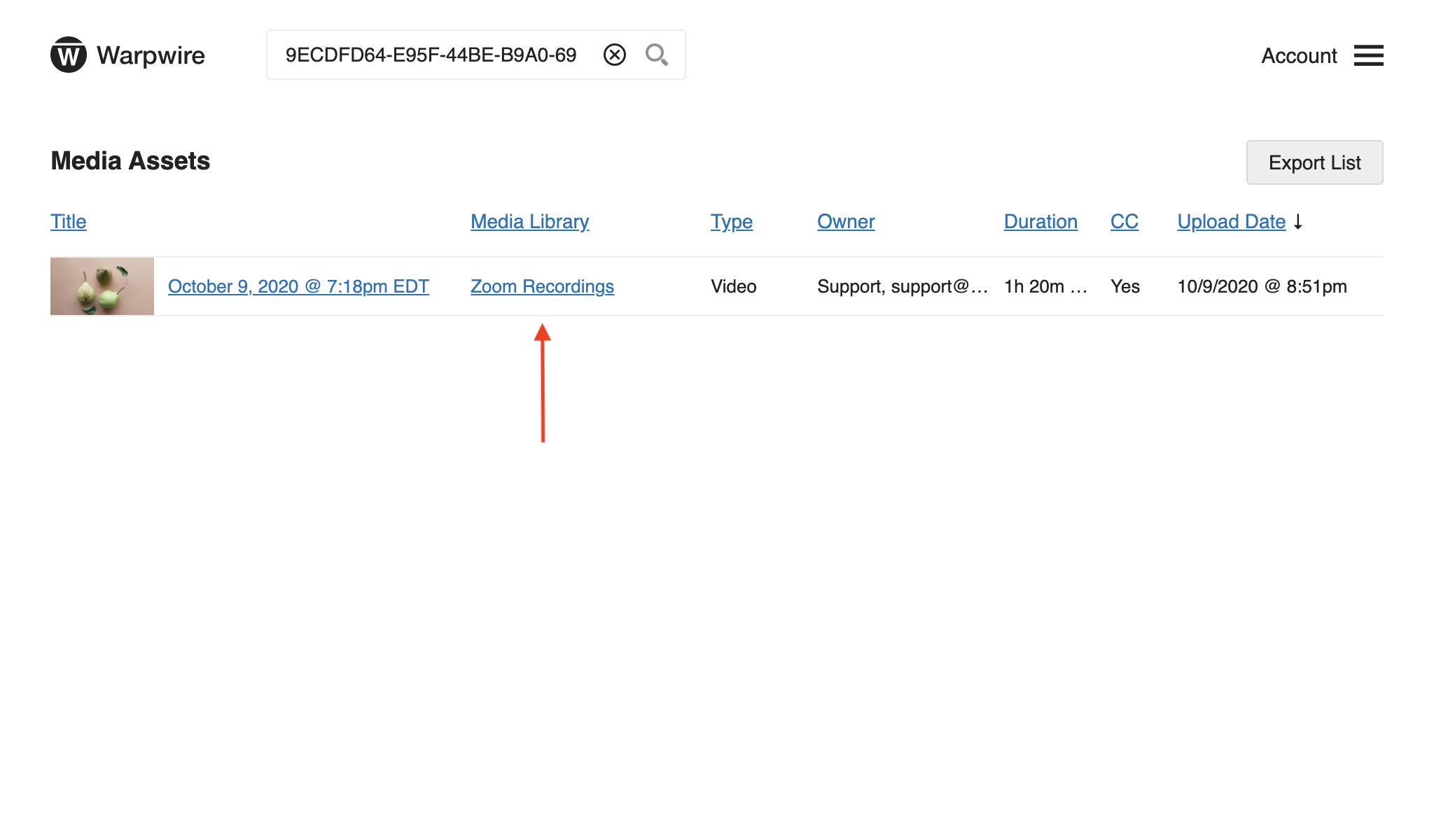Viewport: 1434px width, 840px height.
Task: Click the video thumbnail for October 9 recording
Action: click(101, 285)
